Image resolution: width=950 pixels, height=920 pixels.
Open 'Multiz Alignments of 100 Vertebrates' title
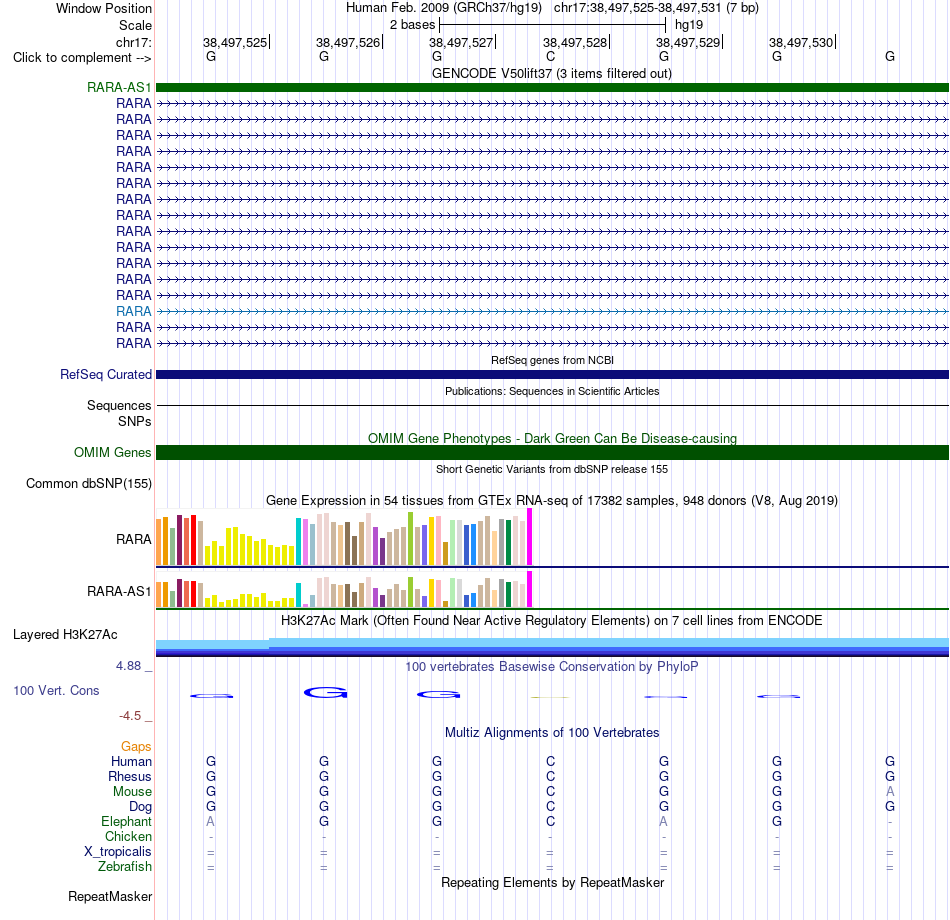pos(552,733)
